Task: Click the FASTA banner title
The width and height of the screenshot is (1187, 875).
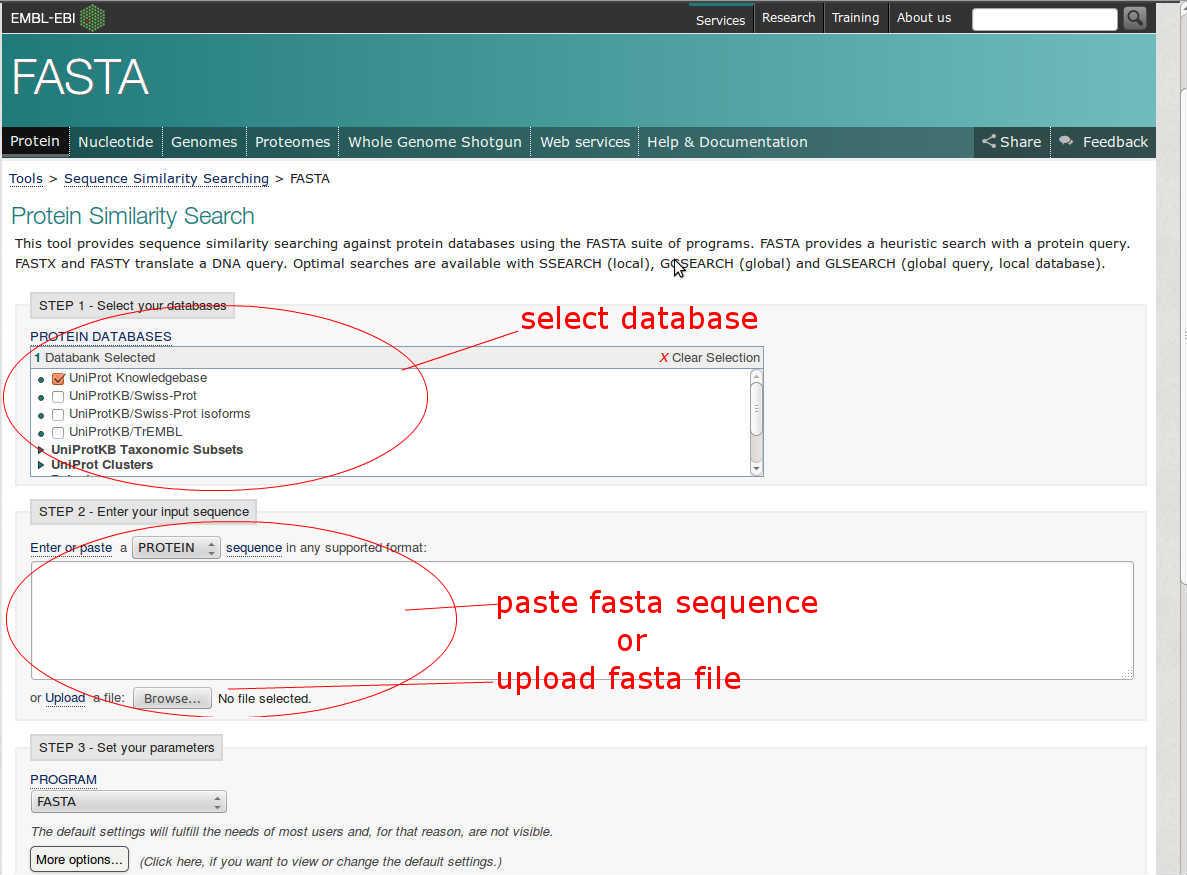Action: [x=80, y=77]
